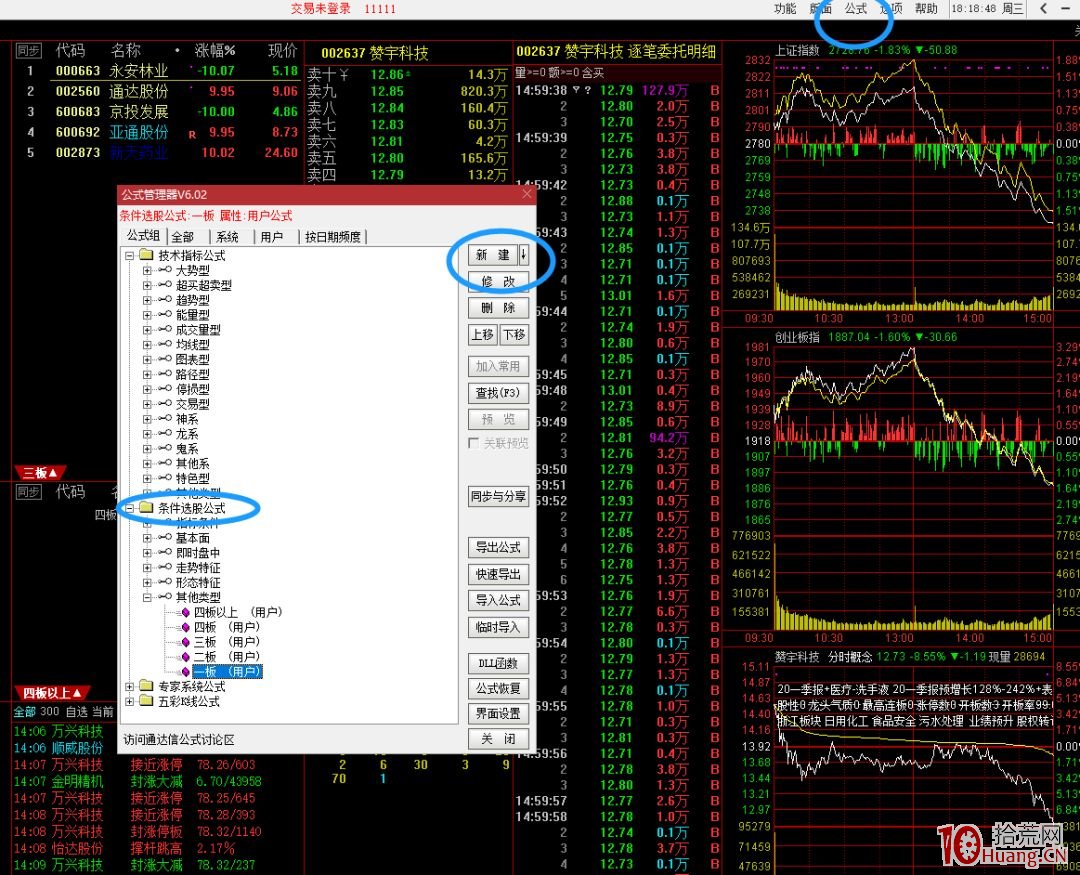Viewport: 1080px width, 875px height.
Task: Collapse the 条件选股公式 folder node
Action: (129, 509)
